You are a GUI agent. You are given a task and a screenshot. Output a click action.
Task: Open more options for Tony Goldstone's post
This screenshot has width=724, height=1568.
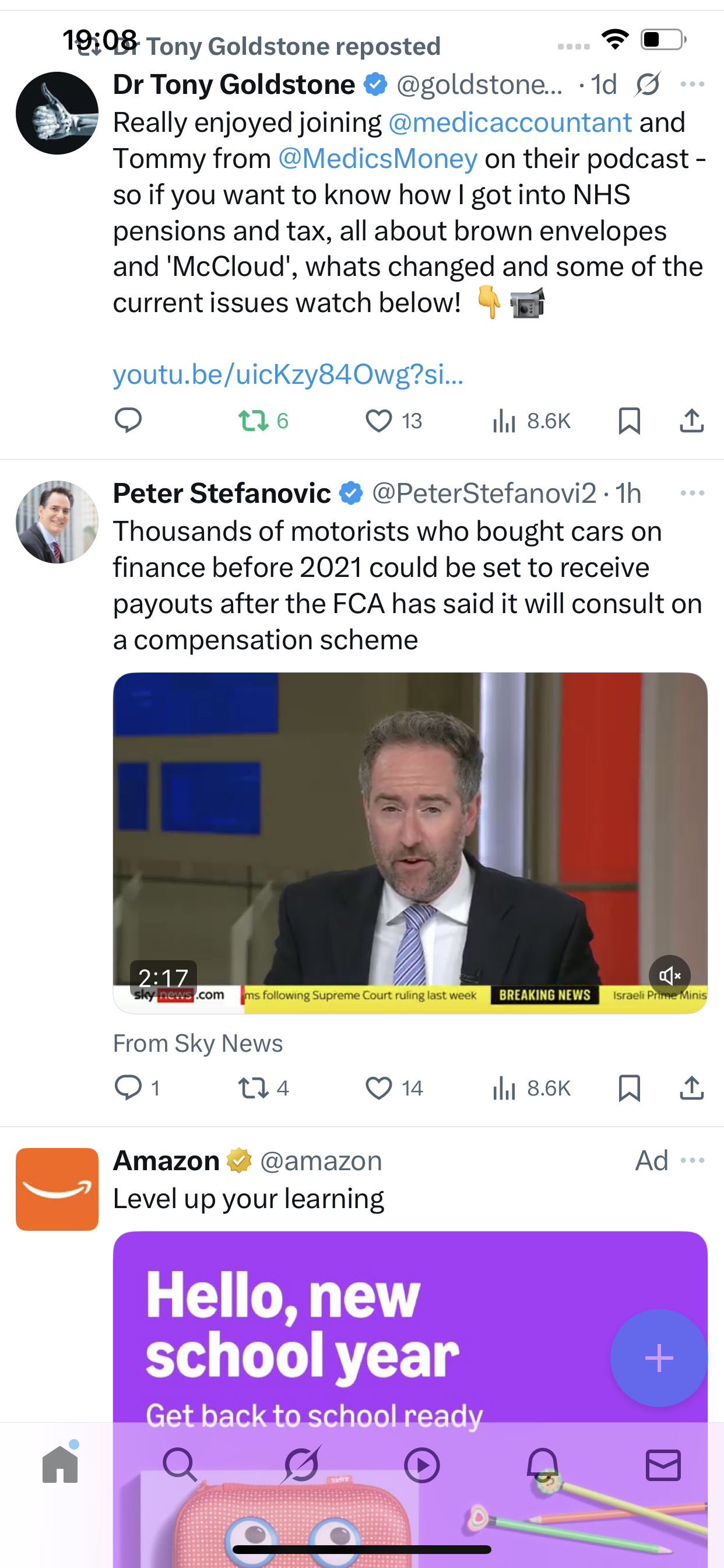pos(693,85)
